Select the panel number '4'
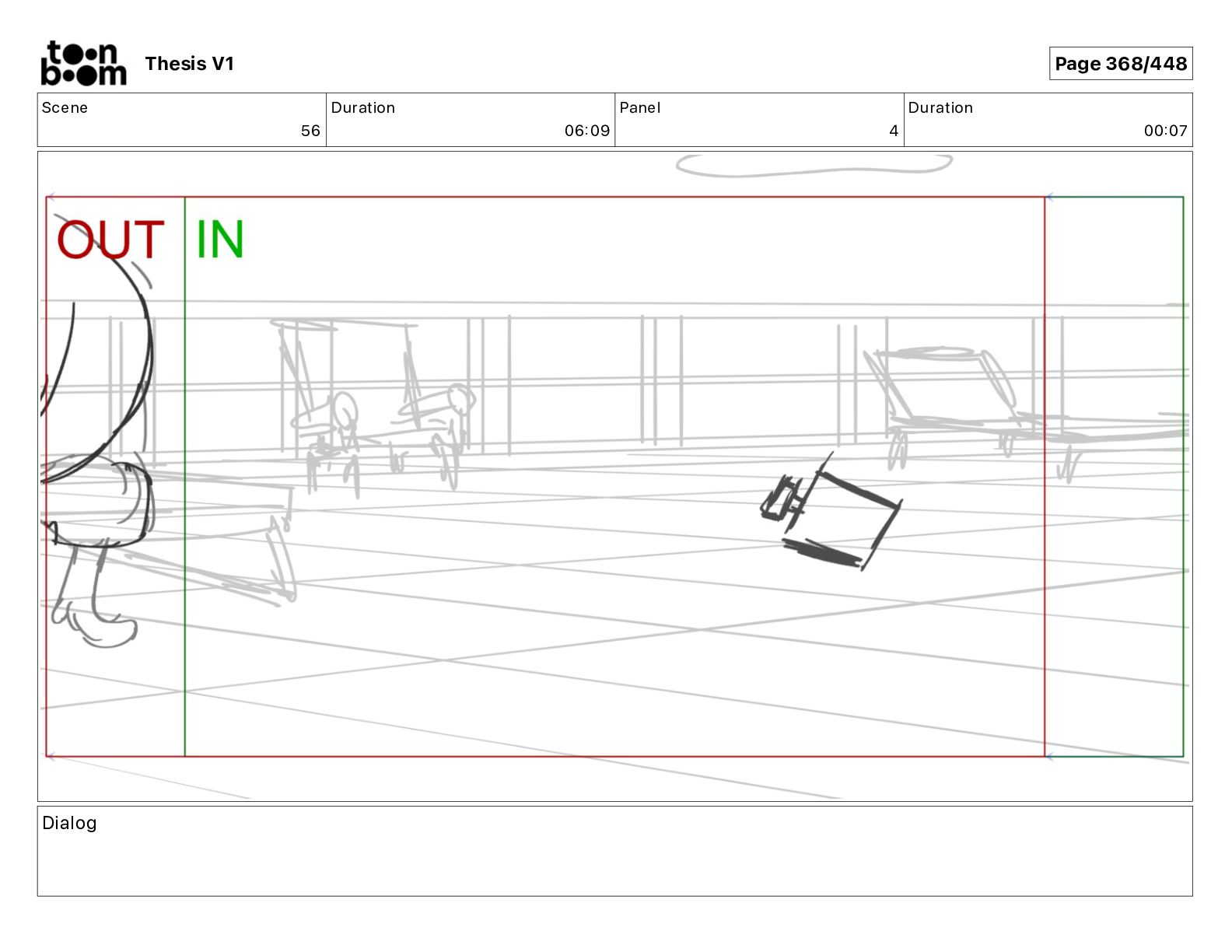The width and height of the screenshot is (1232, 952). pos(894,131)
